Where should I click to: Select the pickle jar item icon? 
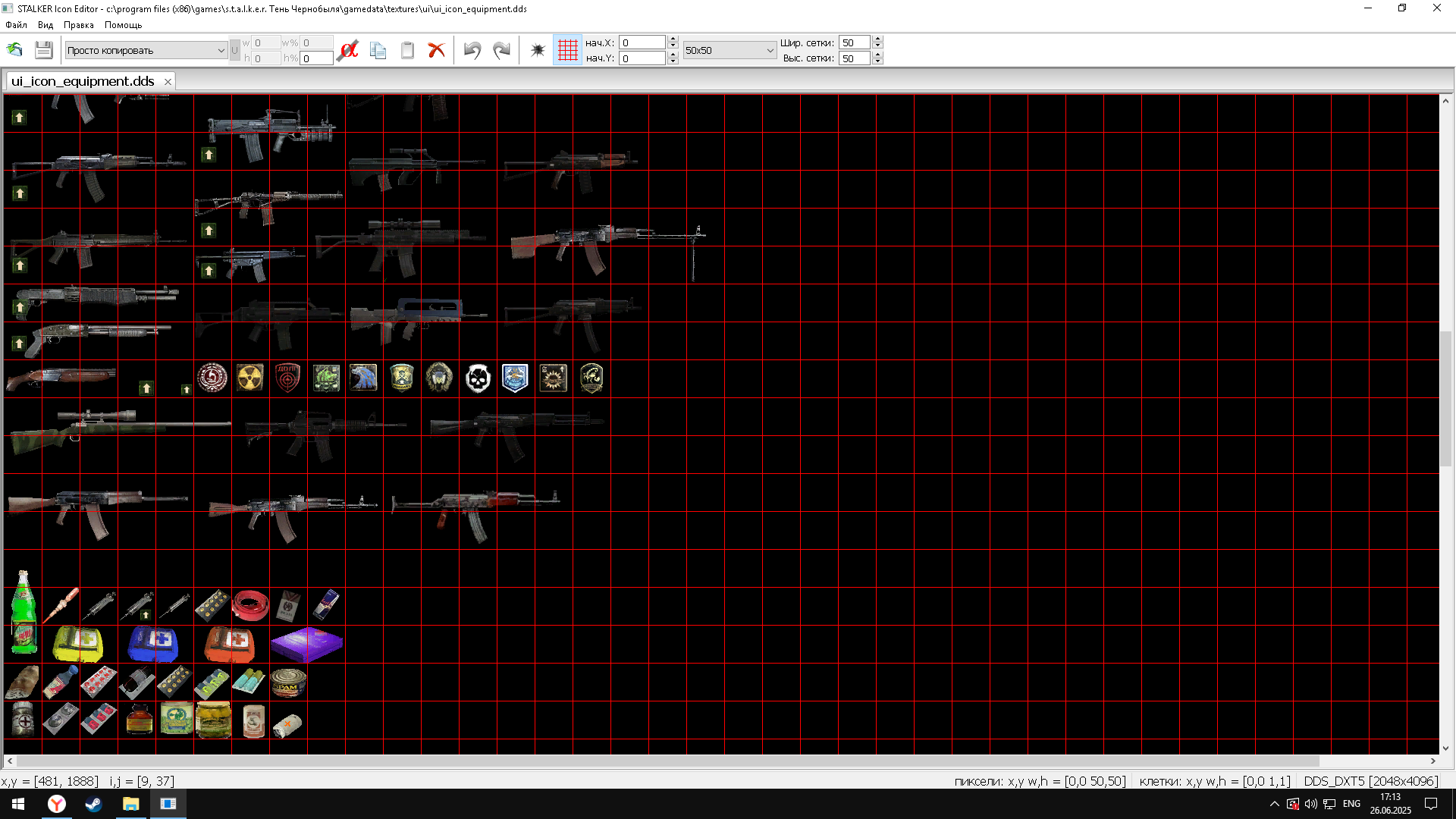tap(214, 720)
